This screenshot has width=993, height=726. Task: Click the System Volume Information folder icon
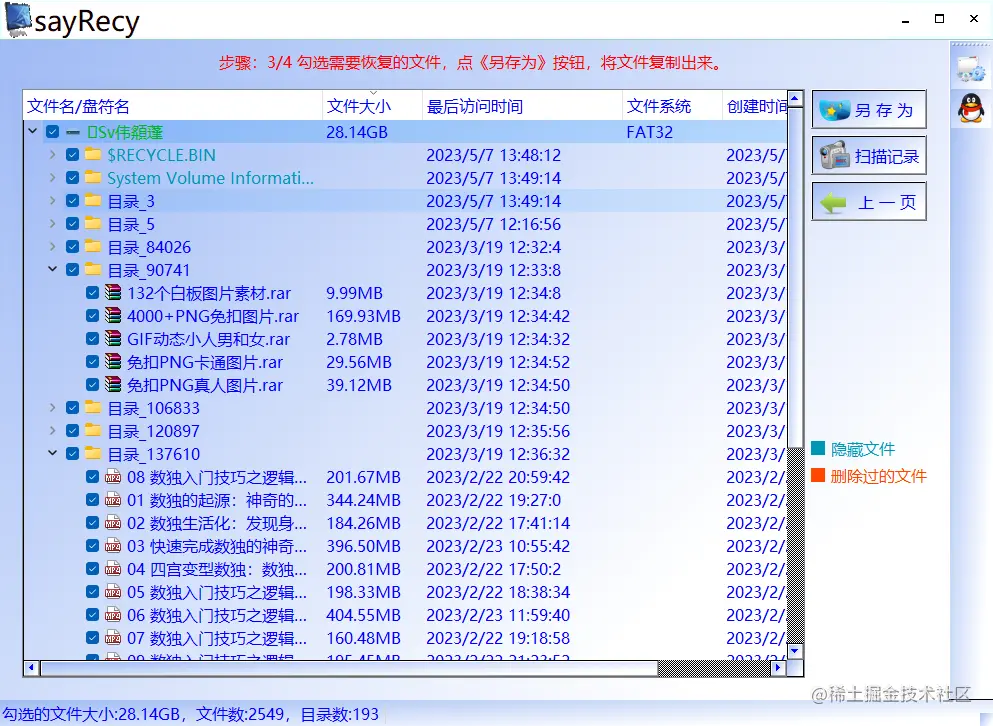93,177
